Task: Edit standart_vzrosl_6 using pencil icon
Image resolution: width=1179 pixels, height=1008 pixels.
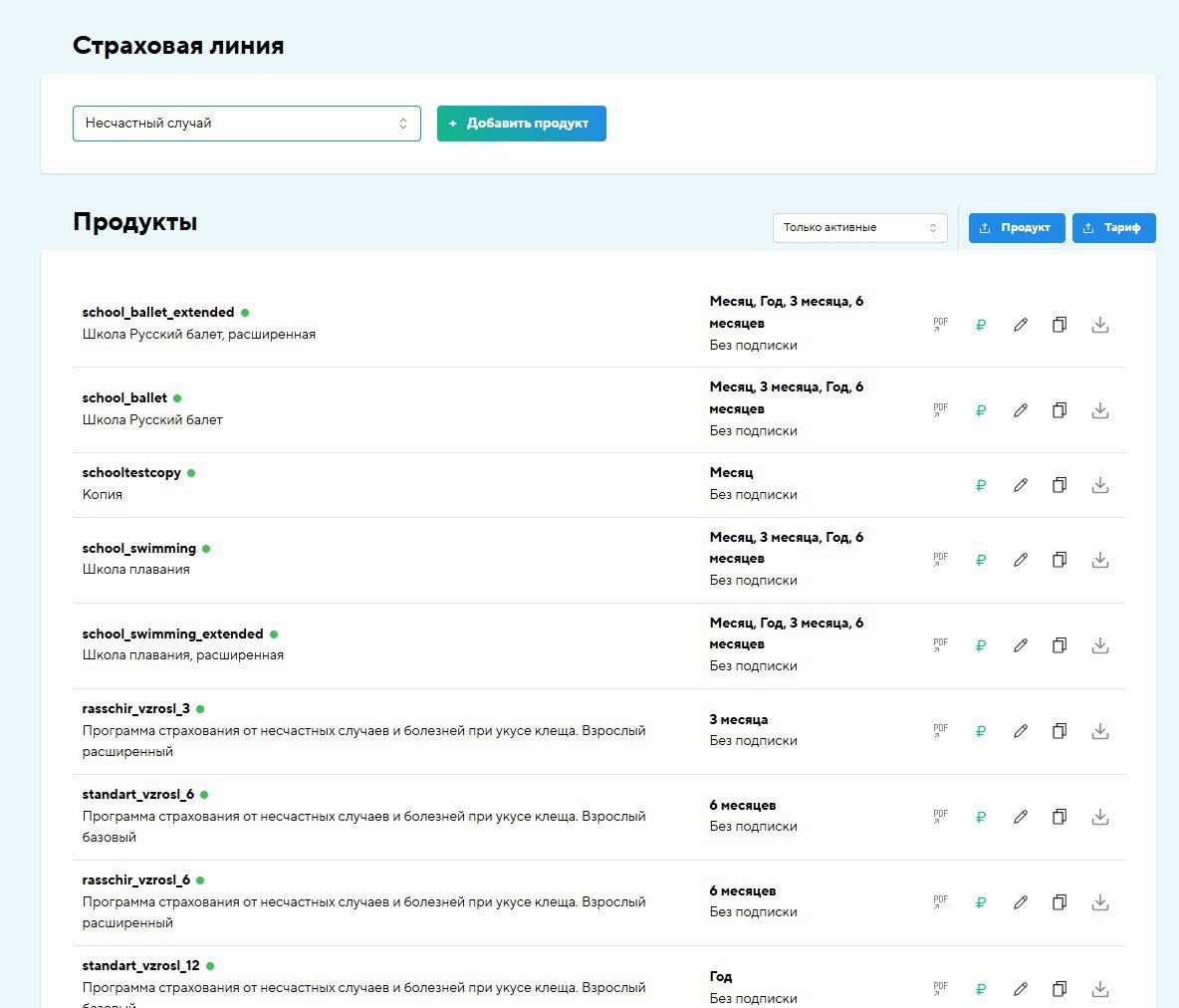Action: [1021, 817]
